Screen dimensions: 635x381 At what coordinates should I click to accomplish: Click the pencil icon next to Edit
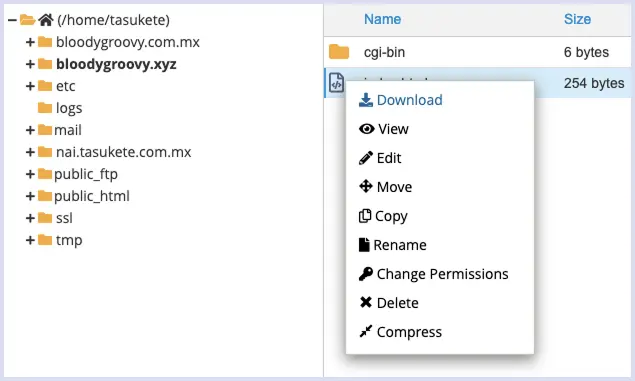click(x=366, y=158)
